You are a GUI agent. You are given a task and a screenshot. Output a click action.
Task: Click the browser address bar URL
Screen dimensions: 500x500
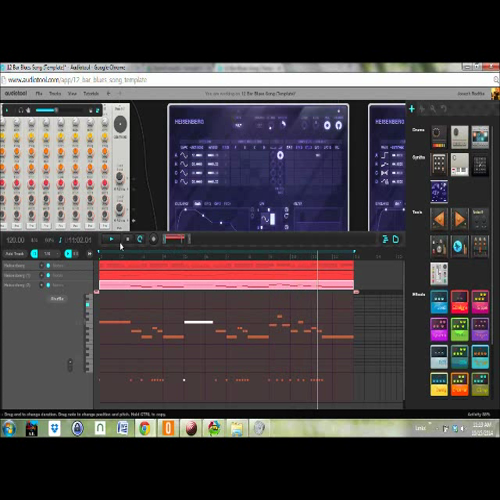(x=77, y=80)
